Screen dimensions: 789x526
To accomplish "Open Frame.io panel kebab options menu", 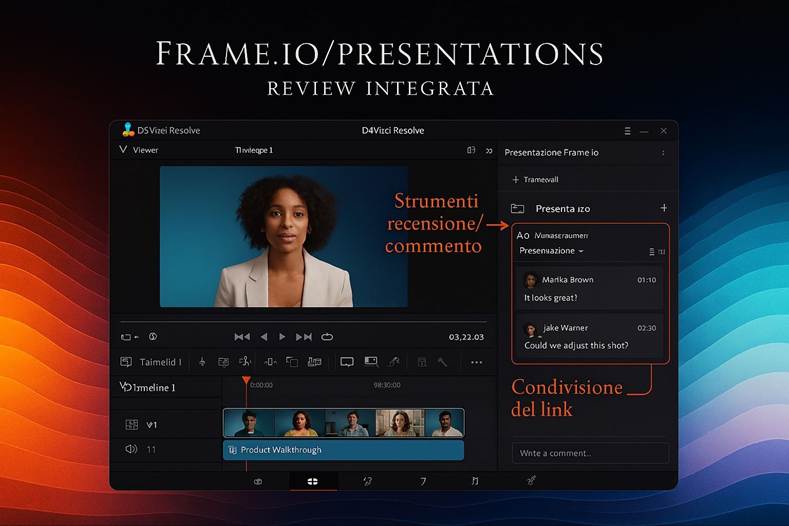I will click(x=663, y=153).
